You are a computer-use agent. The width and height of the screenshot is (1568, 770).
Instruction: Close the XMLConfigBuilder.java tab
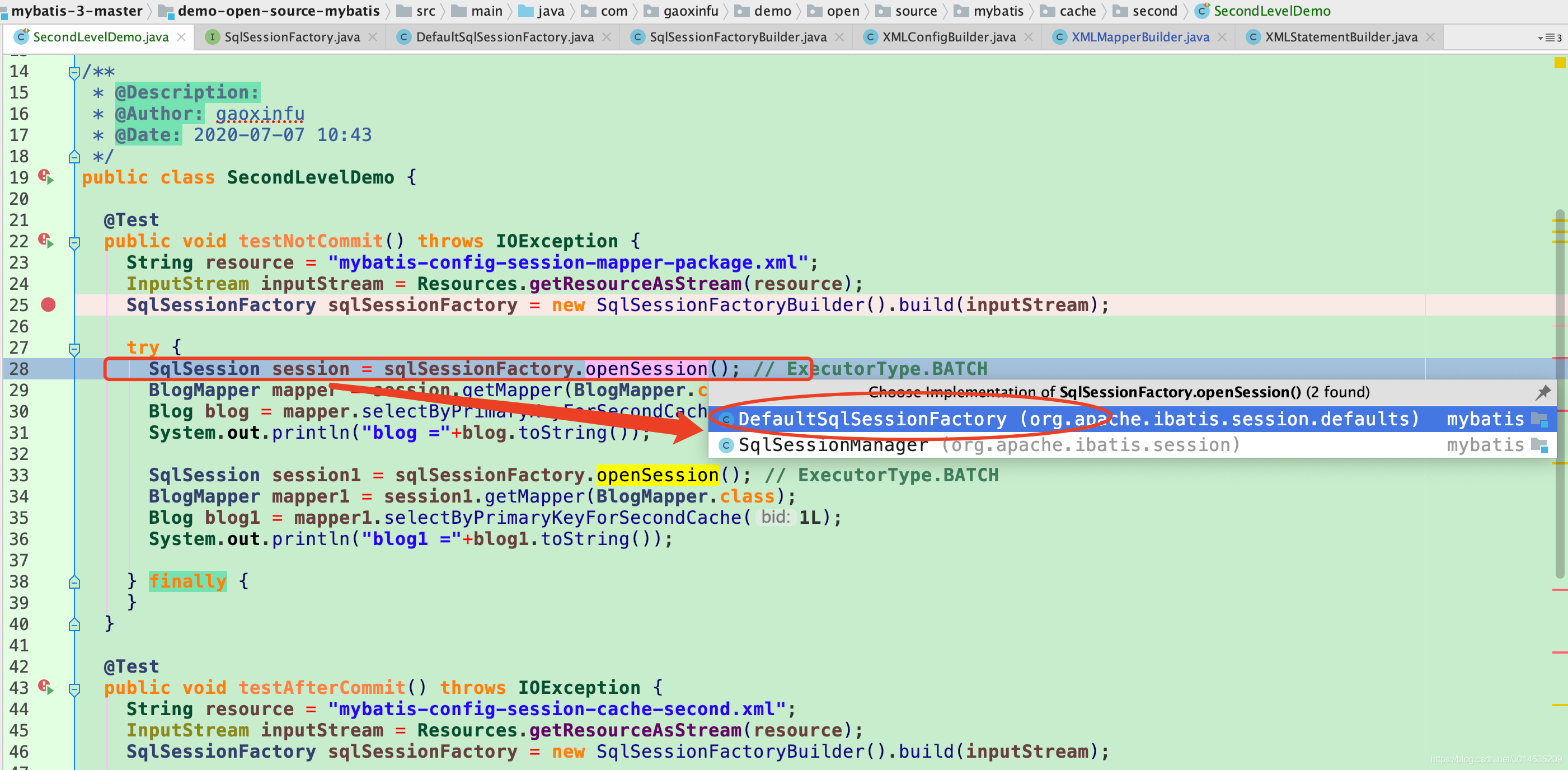[x=1028, y=37]
